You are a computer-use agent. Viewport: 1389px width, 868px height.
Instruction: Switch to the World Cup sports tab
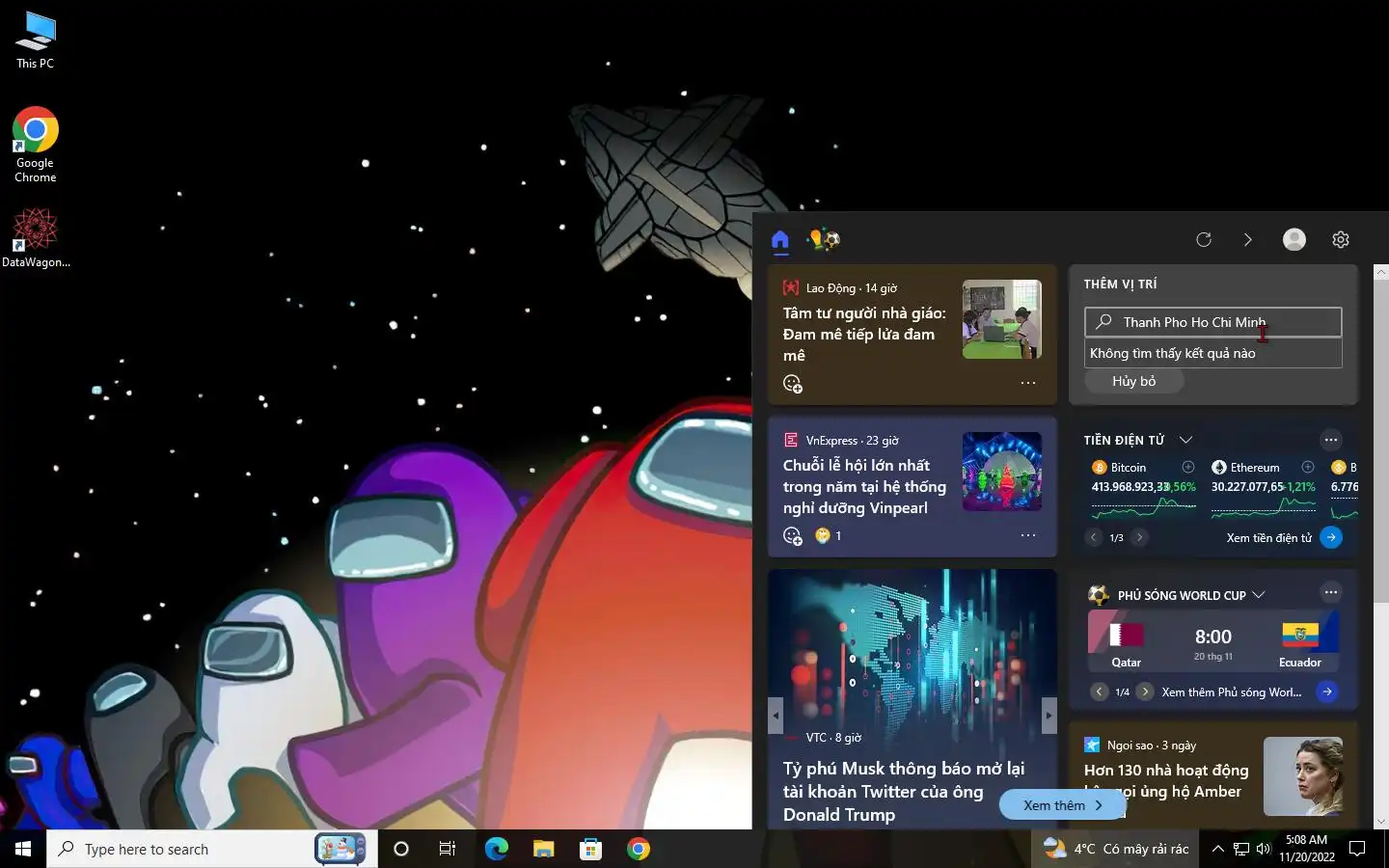tap(824, 239)
